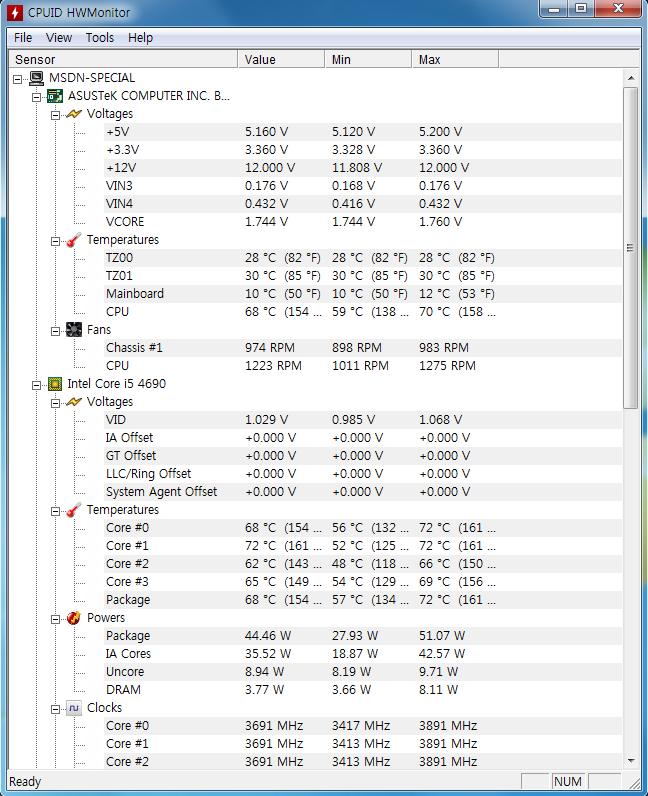Click the thermometer icon under Intel Core i5

tap(74, 510)
